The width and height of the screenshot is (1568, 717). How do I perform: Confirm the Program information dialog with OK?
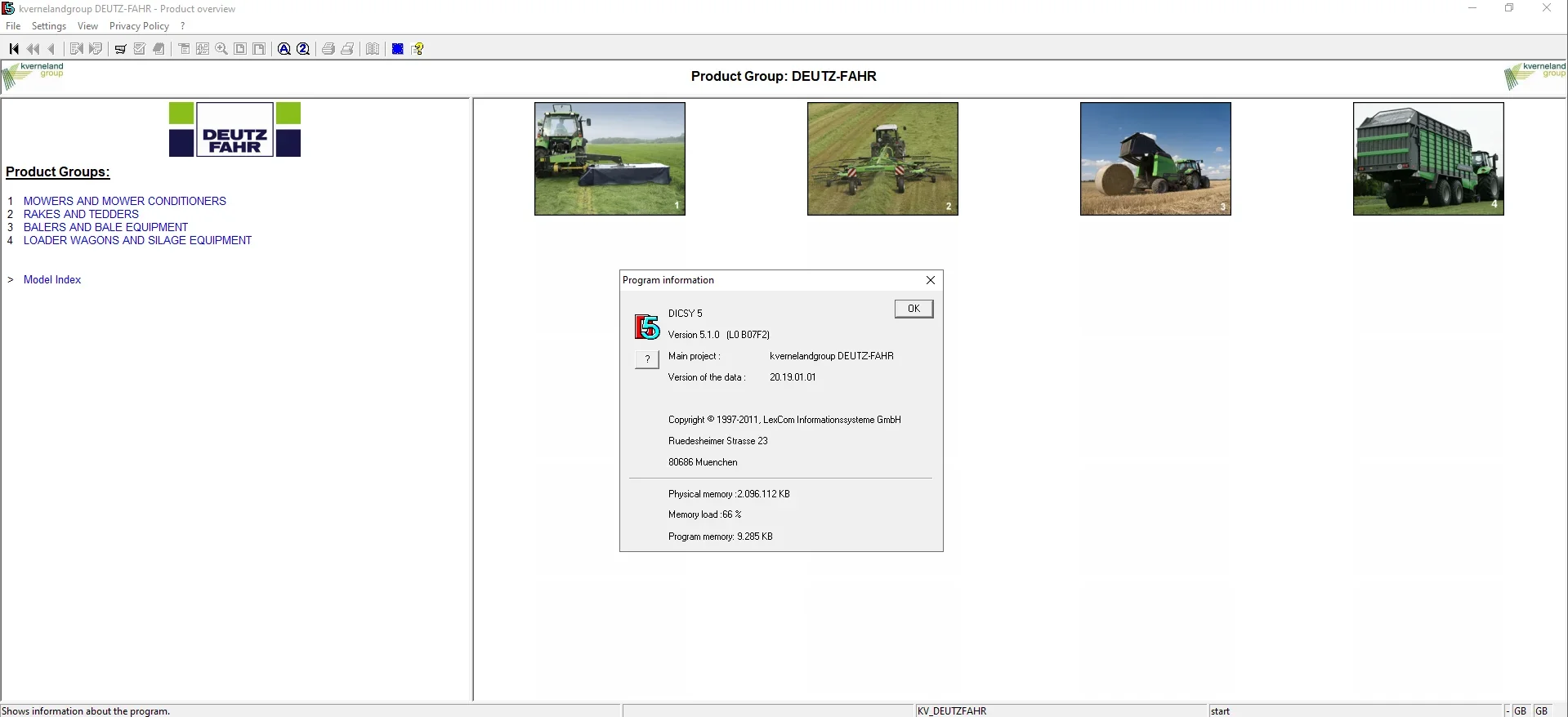pyautogui.click(x=914, y=309)
